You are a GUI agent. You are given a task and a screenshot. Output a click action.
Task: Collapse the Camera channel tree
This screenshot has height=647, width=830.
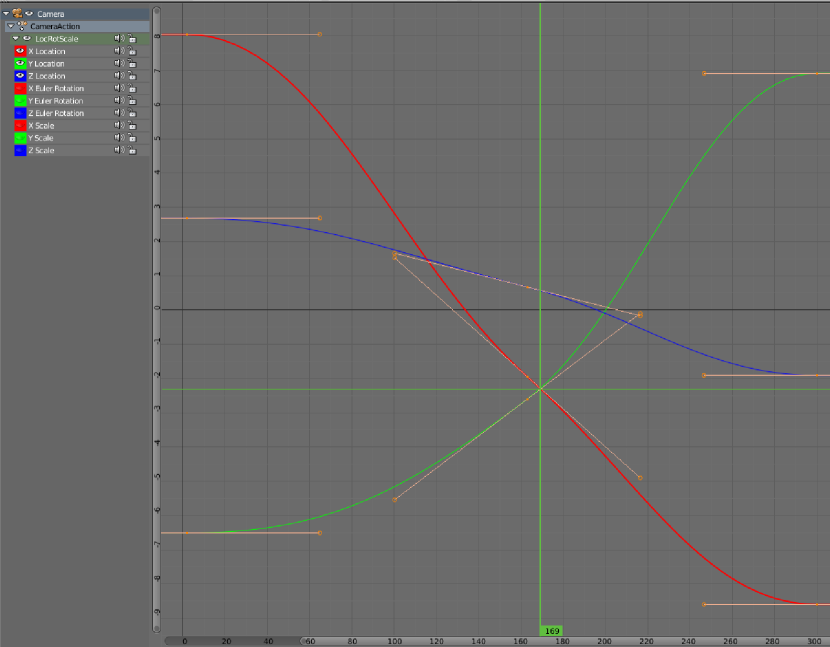coord(6,13)
